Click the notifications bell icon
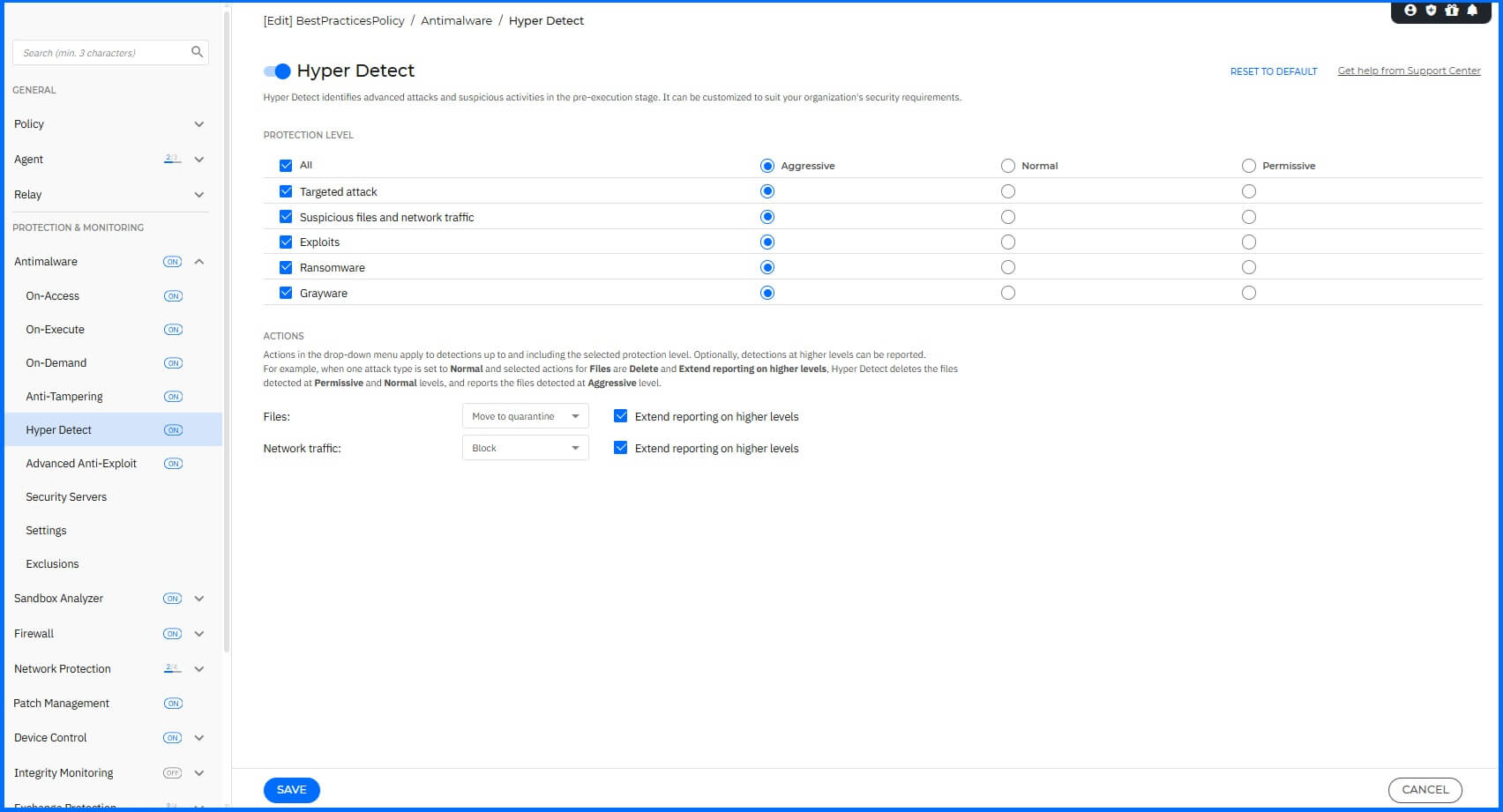The image size is (1503, 812). click(1472, 11)
